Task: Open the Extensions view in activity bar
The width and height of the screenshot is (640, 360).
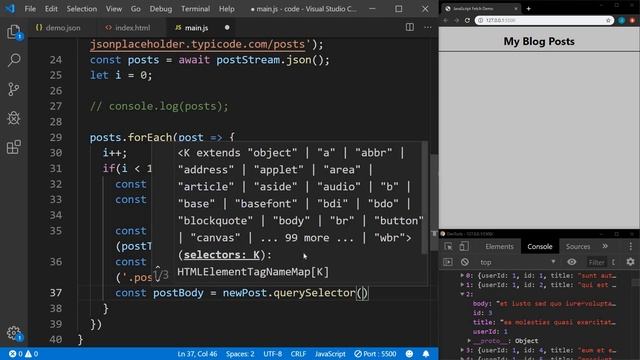Action: (14, 147)
